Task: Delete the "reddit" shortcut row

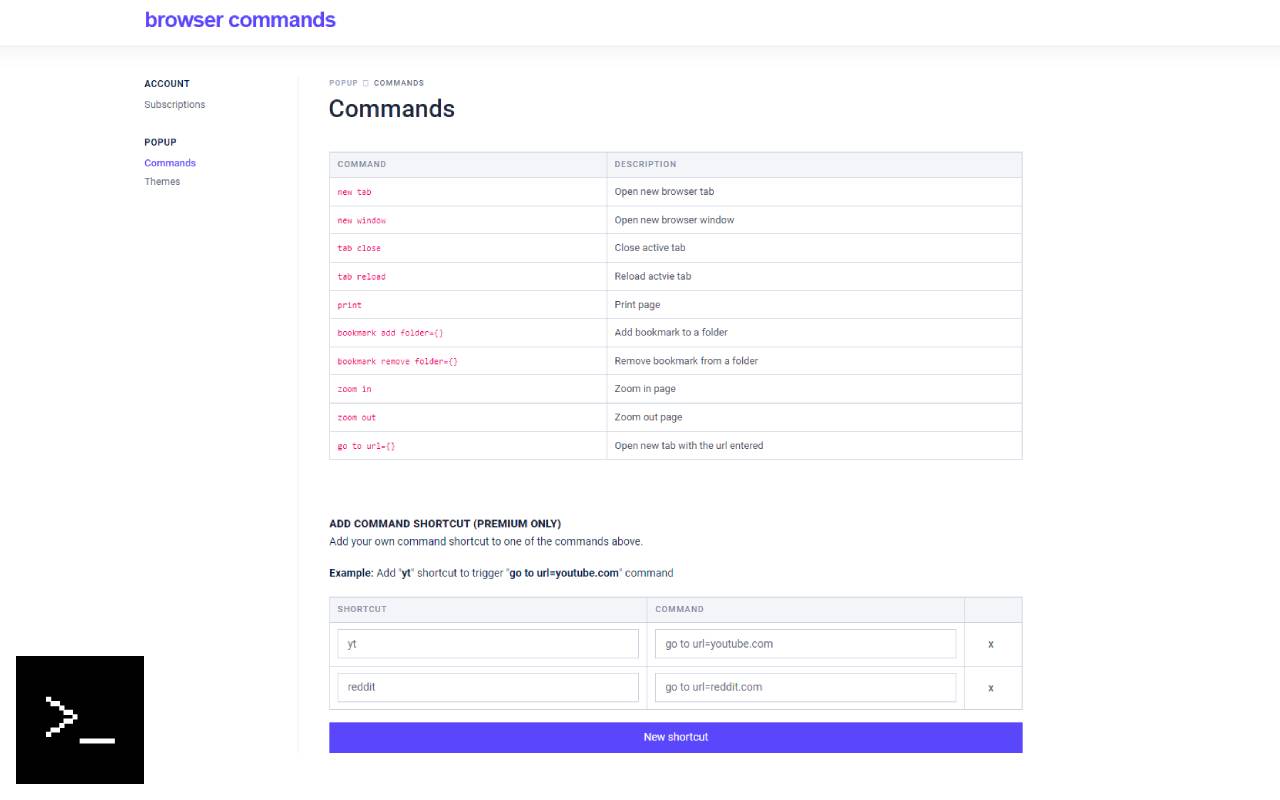Action: tap(990, 688)
